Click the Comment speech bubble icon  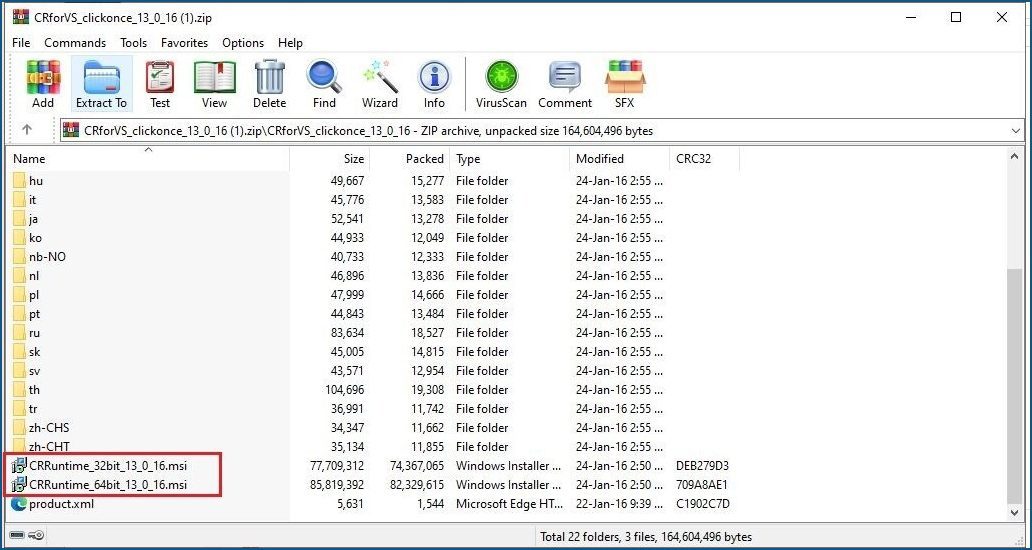pos(565,77)
